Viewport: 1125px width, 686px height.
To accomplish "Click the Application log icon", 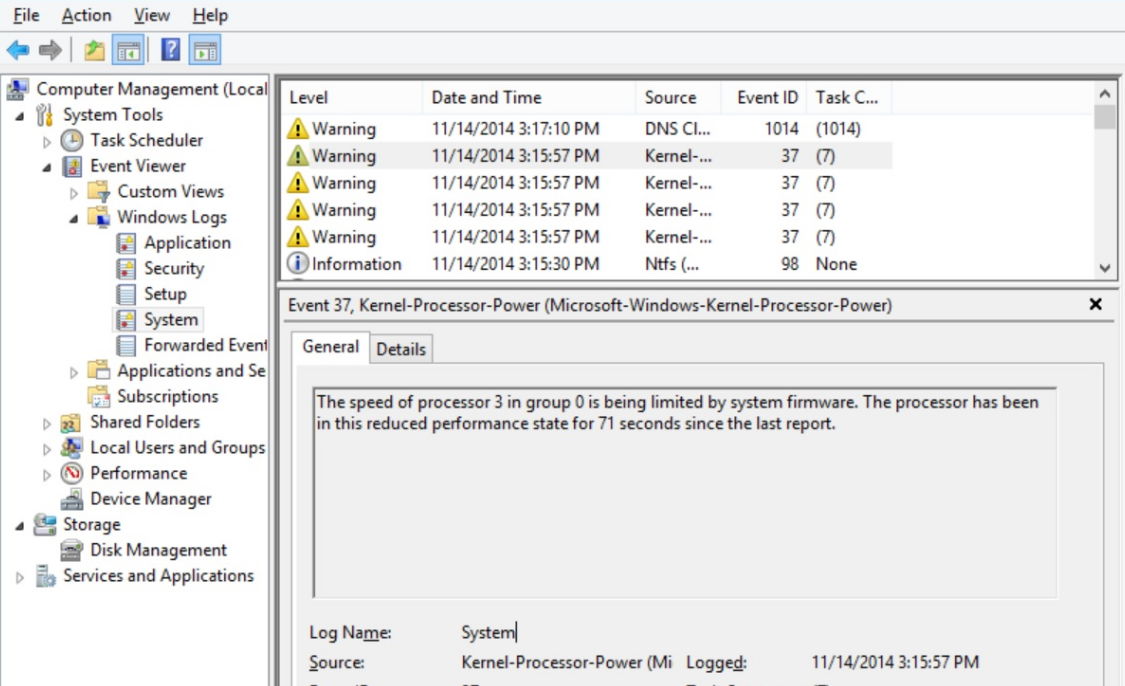I will tap(126, 243).
